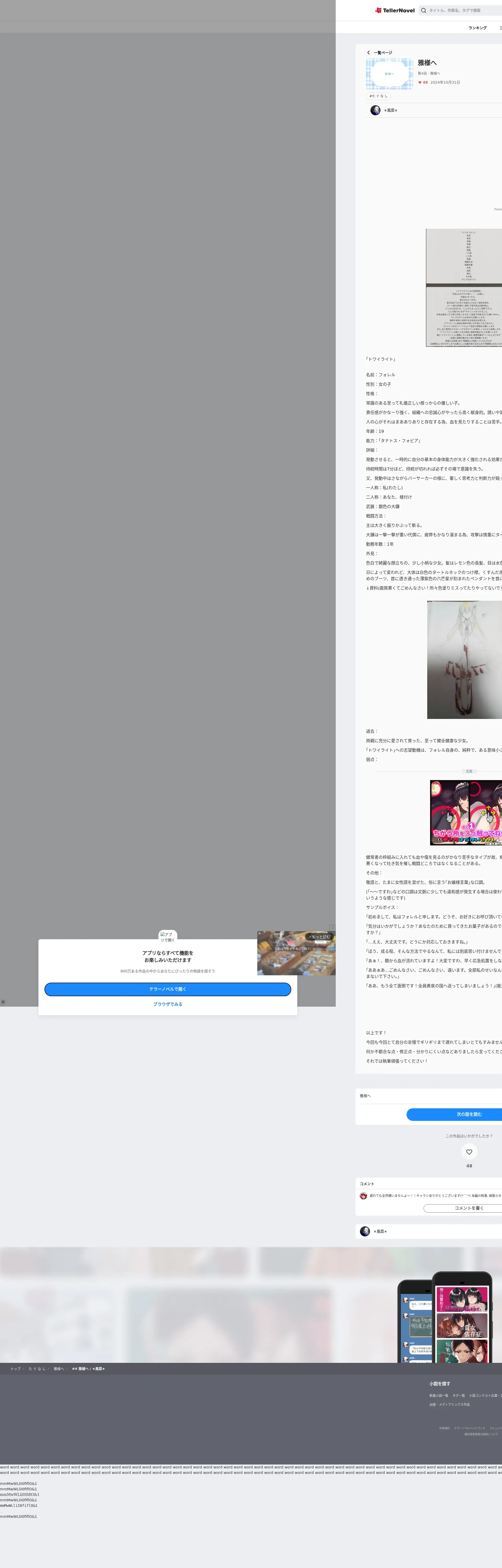The width and height of the screenshot is (502, 1568).
Task: Close the bottom-left overlay with the X icon
Action: click(x=3, y=1002)
